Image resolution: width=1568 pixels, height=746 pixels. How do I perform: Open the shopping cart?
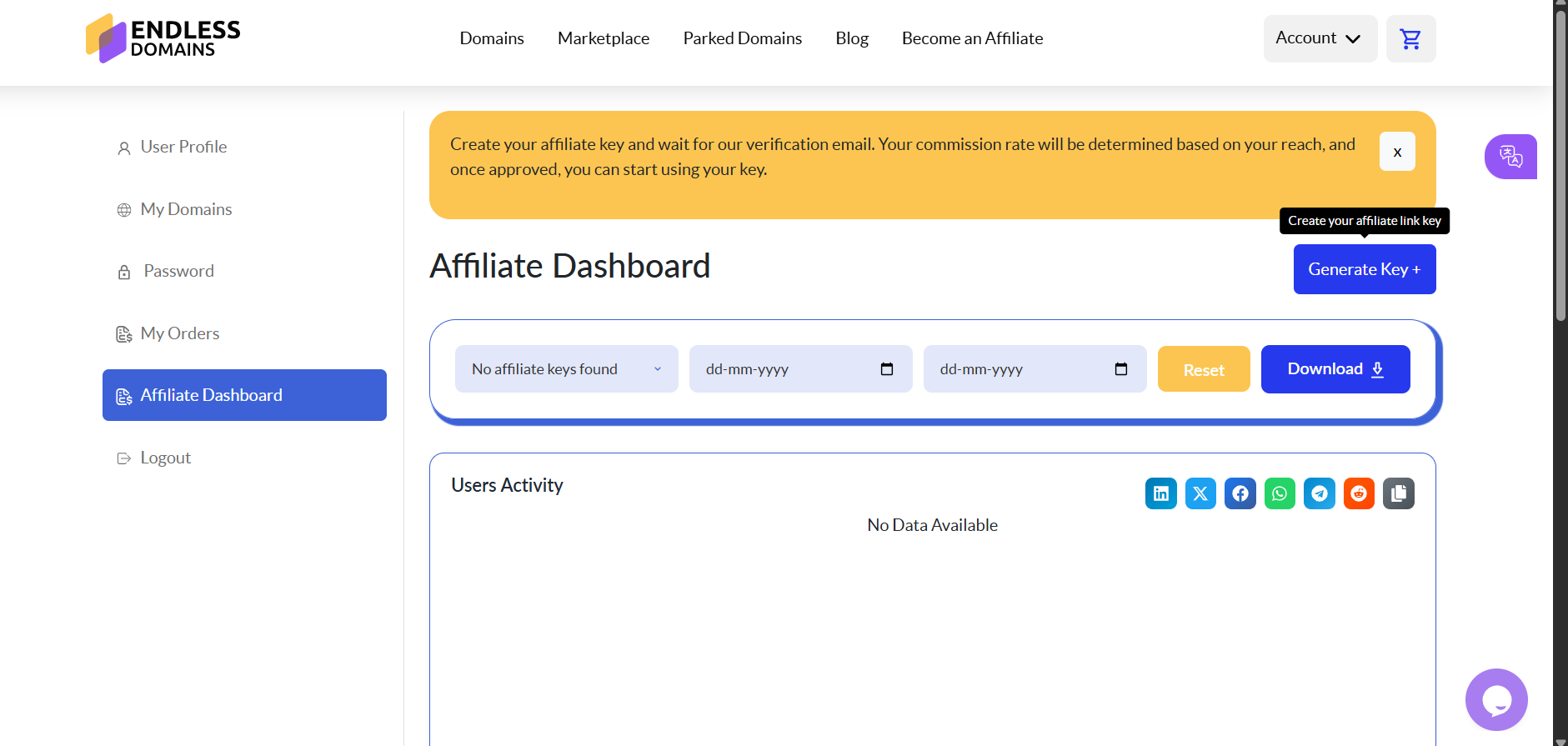(1410, 39)
